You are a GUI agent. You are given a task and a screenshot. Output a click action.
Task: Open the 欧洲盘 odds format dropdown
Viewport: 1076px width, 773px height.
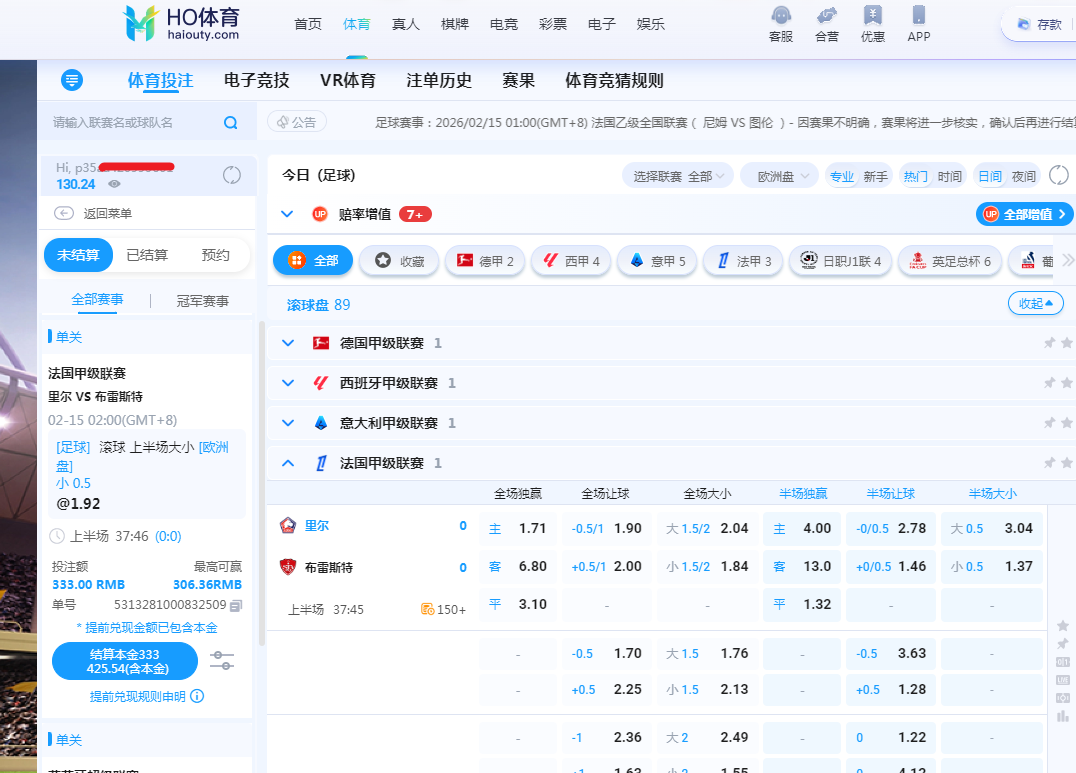779,176
